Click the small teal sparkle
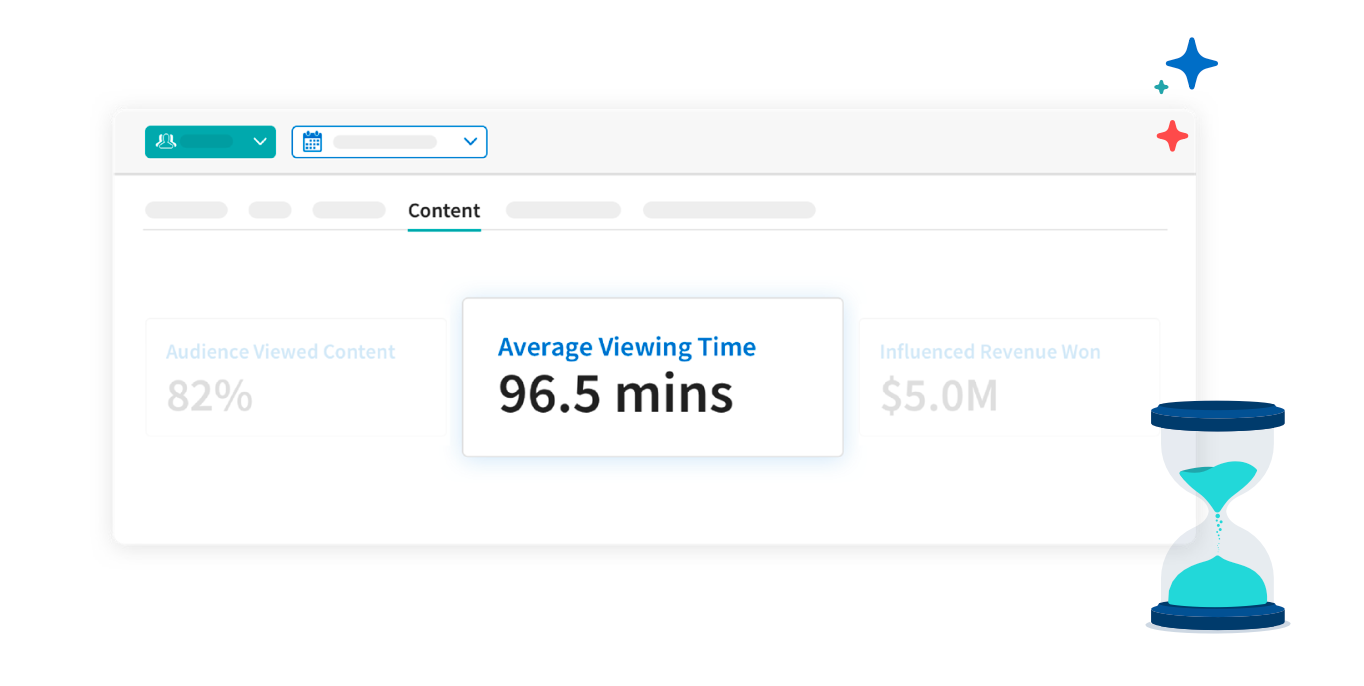Viewport: 1364px width, 686px height. pos(1161,87)
